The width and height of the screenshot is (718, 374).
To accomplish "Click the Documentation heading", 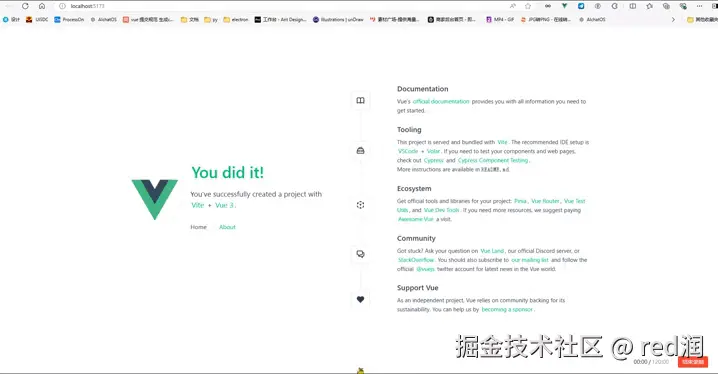I will pos(423,89).
